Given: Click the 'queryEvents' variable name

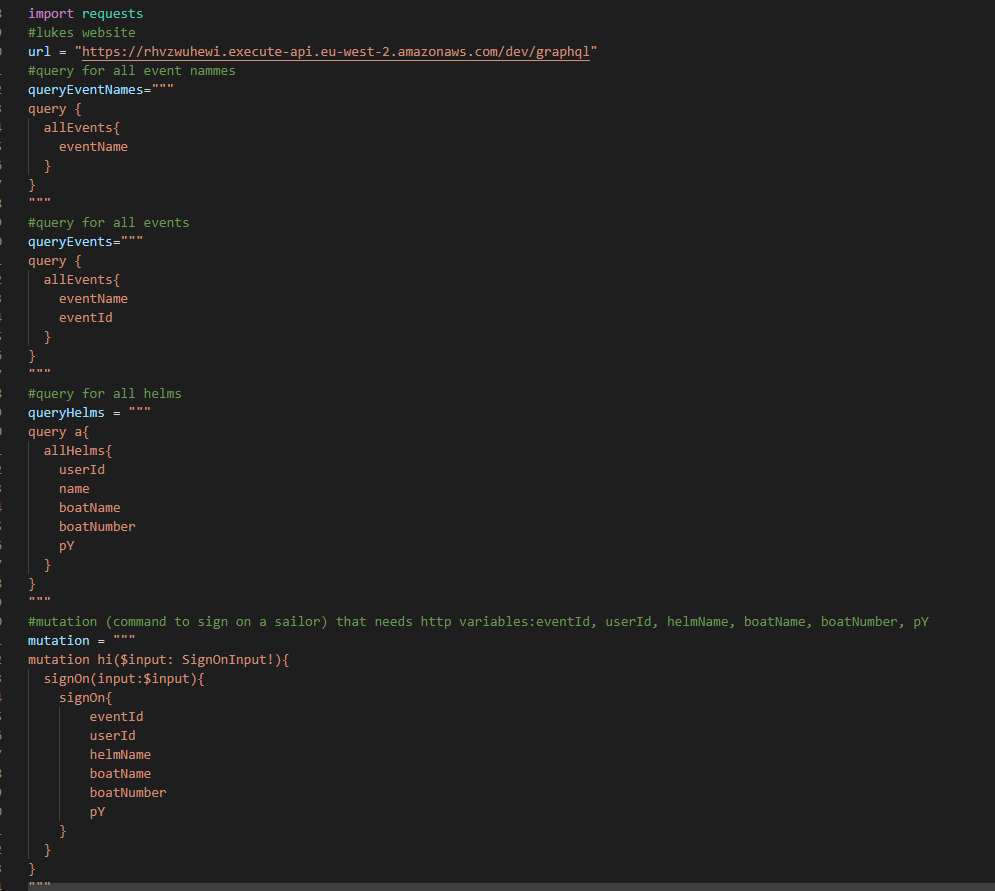Looking at the screenshot, I should coord(70,242).
